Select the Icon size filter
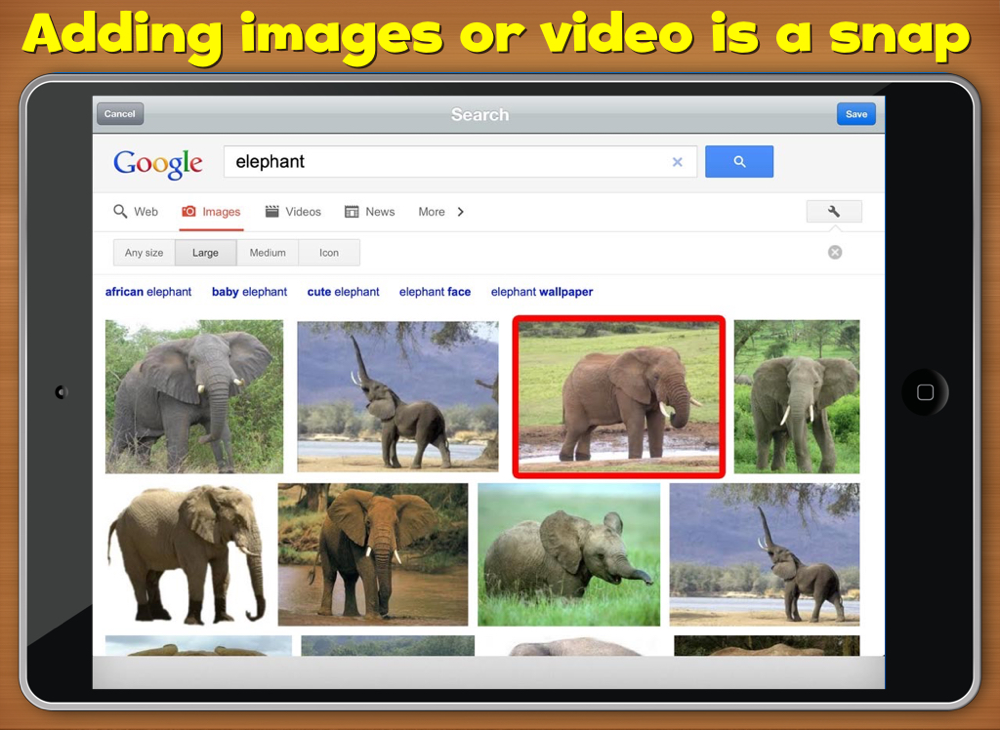Viewport: 1000px width, 730px height. tap(329, 252)
